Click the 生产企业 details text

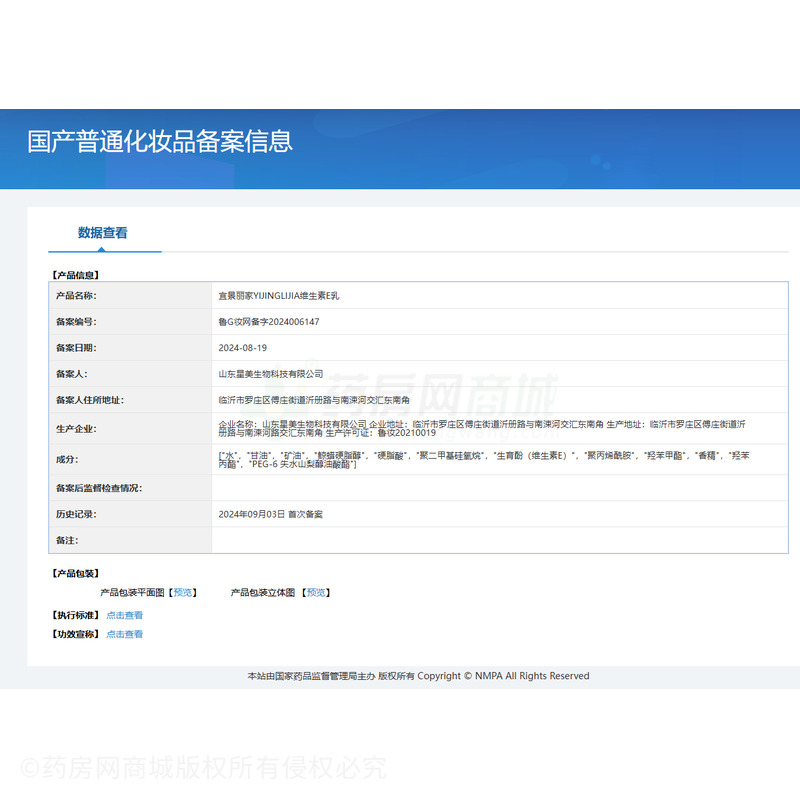(x=480, y=428)
